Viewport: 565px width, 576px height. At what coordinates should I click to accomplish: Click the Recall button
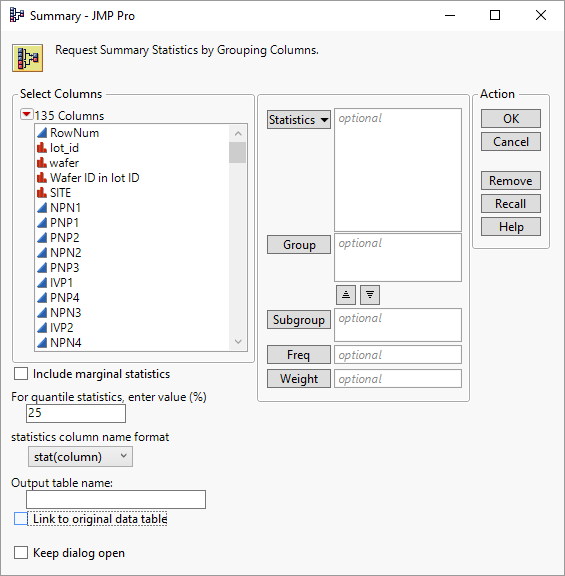pyautogui.click(x=511, y=204)
